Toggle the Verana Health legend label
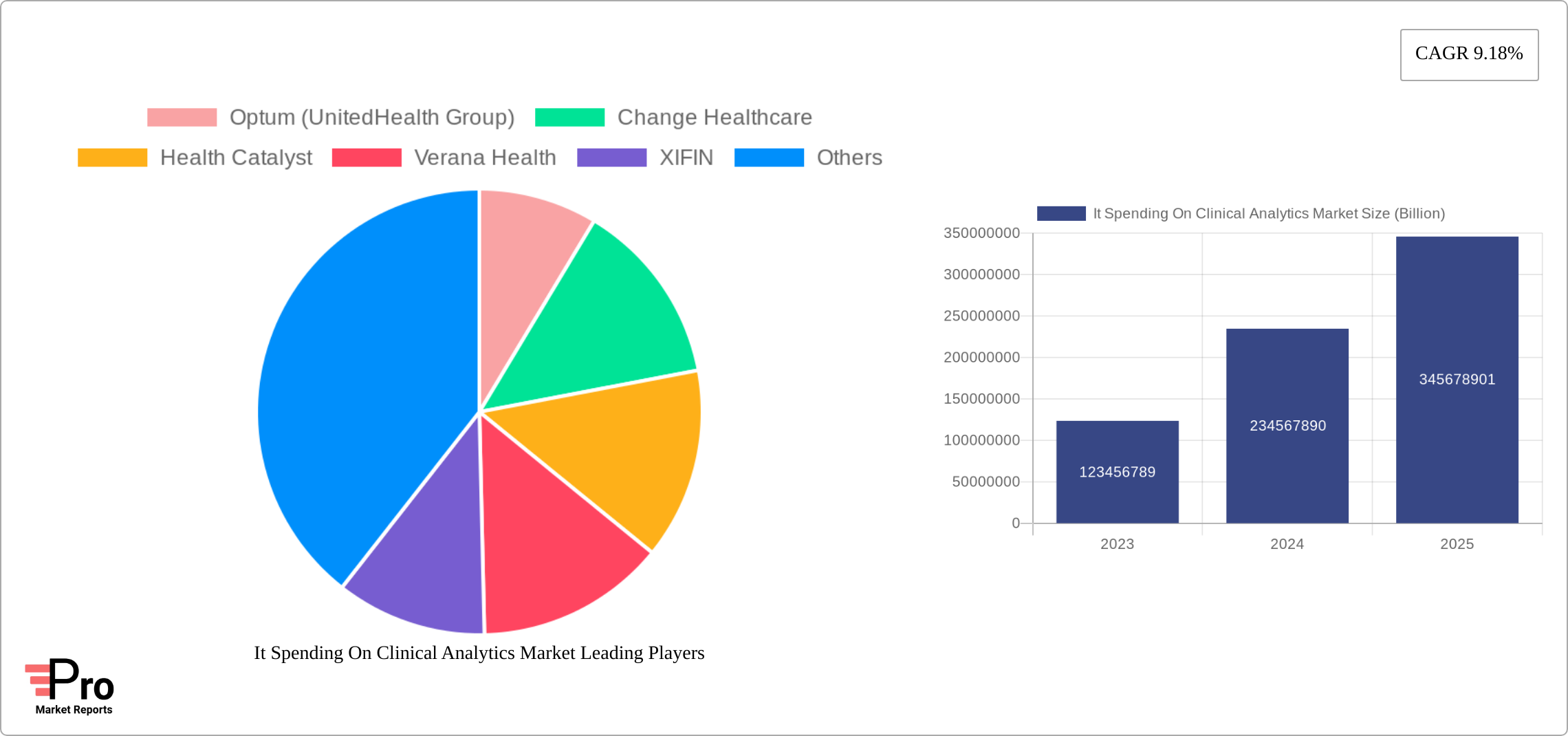Image resolution: width=1568 pixels, height=736 pixels. point(485,158)
